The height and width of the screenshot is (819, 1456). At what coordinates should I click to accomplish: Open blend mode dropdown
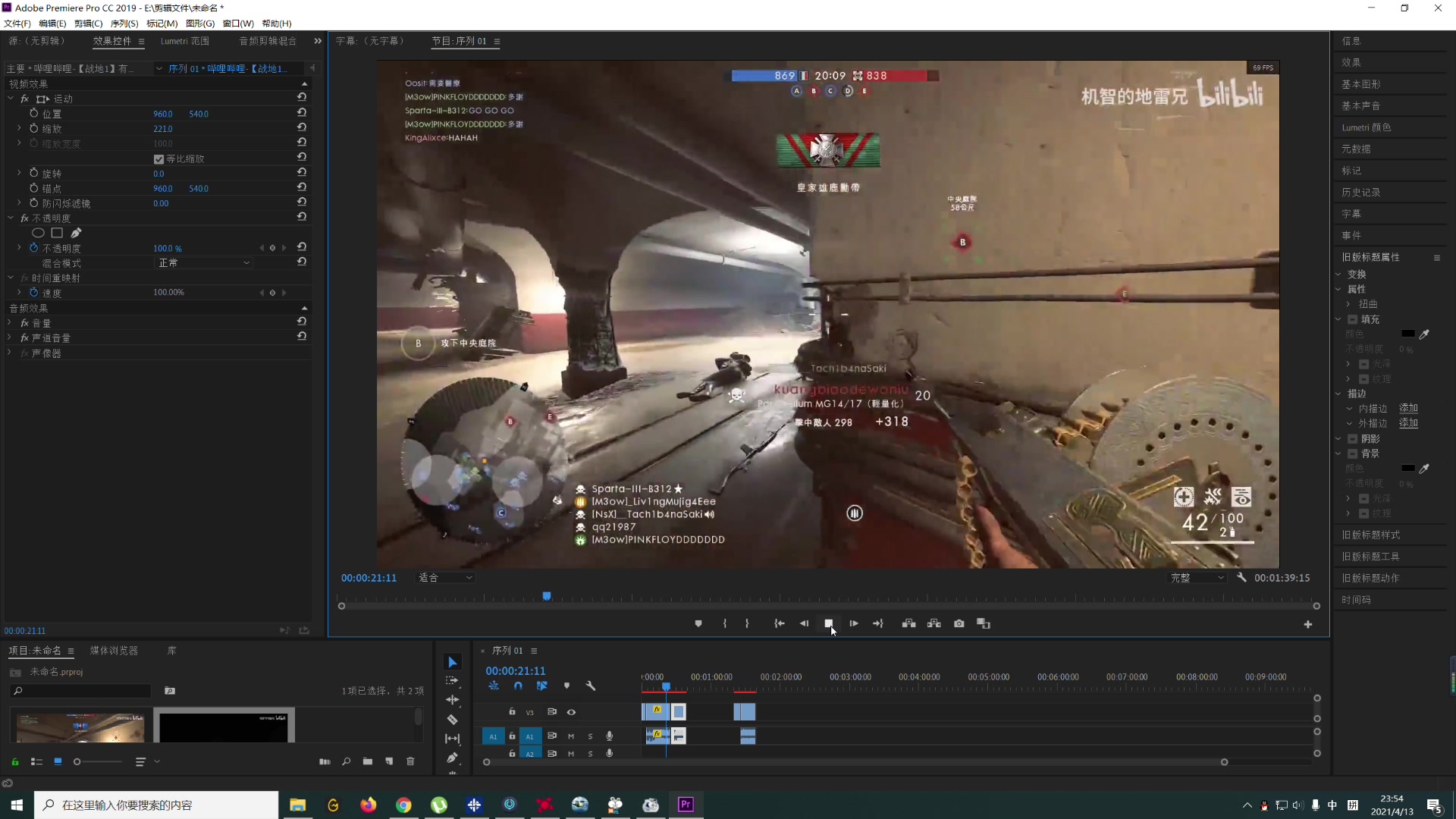(203, 262)
